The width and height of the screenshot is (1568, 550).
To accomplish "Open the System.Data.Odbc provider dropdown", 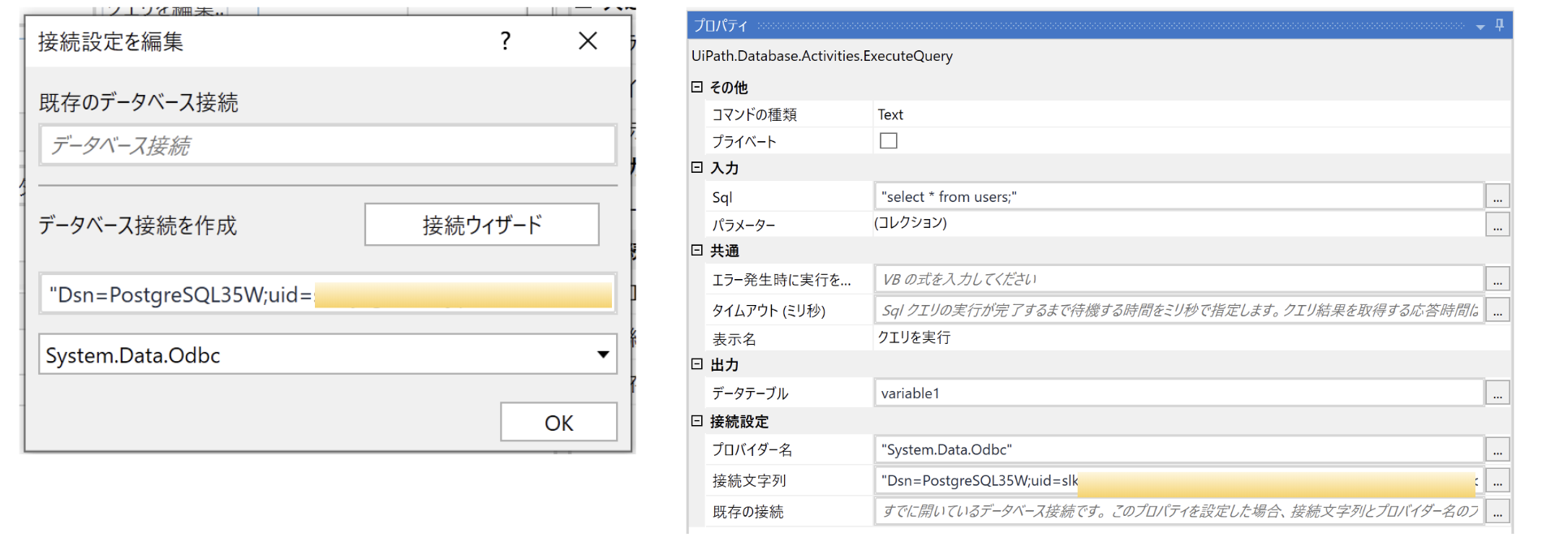I will [328, 354].
